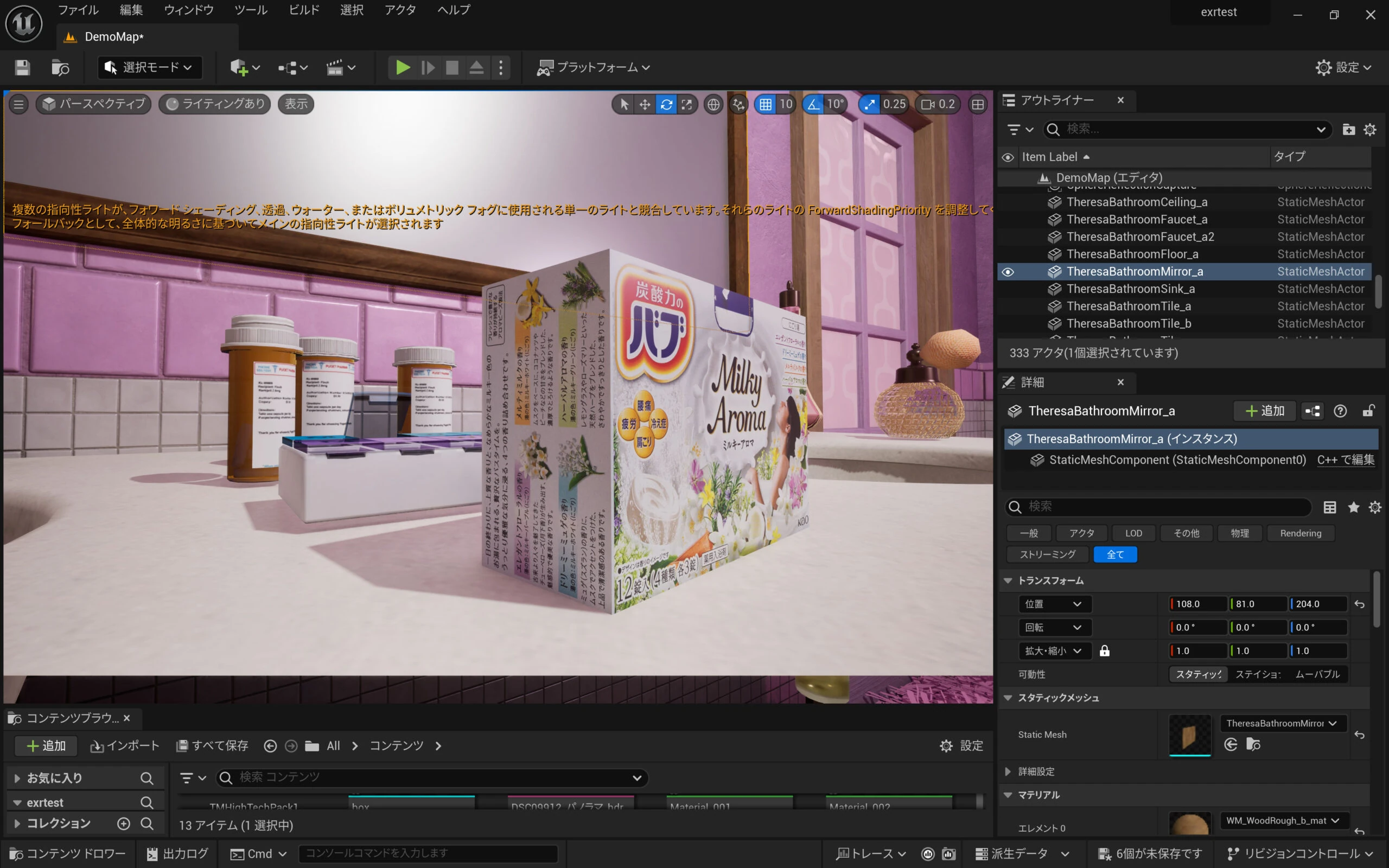
Task: Click the favorites star icon in Details
Action: (1353, 507)
